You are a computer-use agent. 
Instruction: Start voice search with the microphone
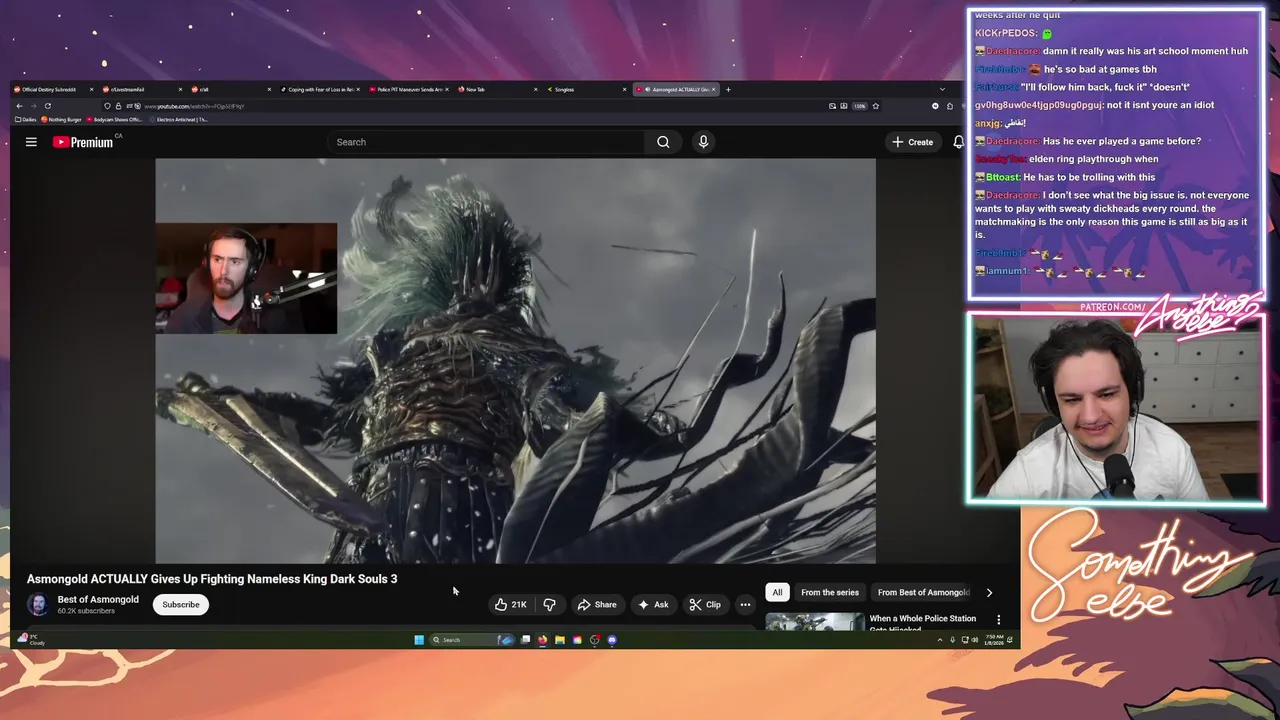pos(703,142)
